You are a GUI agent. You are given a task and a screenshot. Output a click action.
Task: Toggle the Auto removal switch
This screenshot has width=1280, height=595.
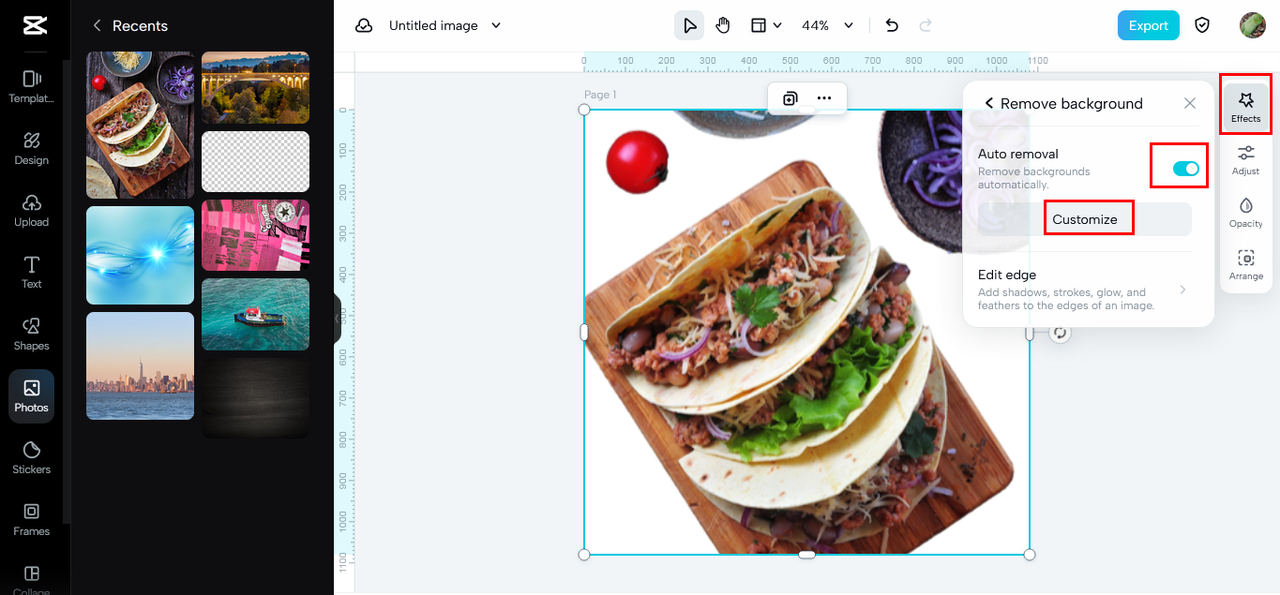[x=1186, y=169]
